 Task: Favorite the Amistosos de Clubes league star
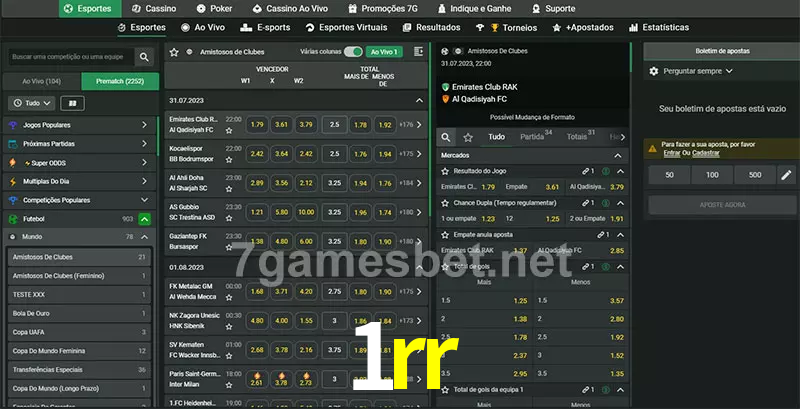pyautogui.click(x=174, y=51)
